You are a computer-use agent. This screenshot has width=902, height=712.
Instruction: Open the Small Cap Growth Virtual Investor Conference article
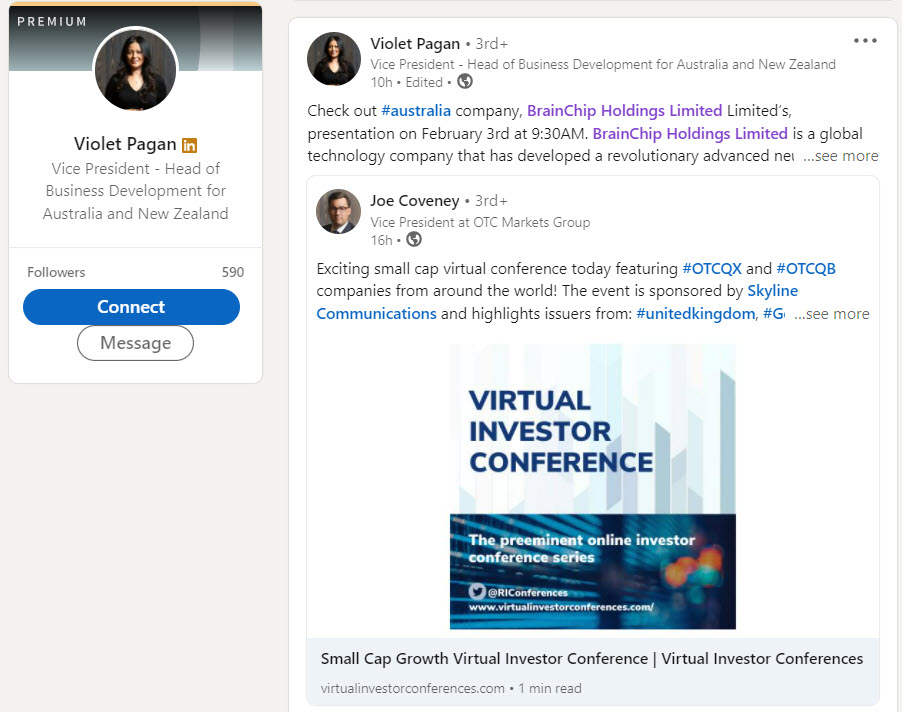click(x=591, y=659)
